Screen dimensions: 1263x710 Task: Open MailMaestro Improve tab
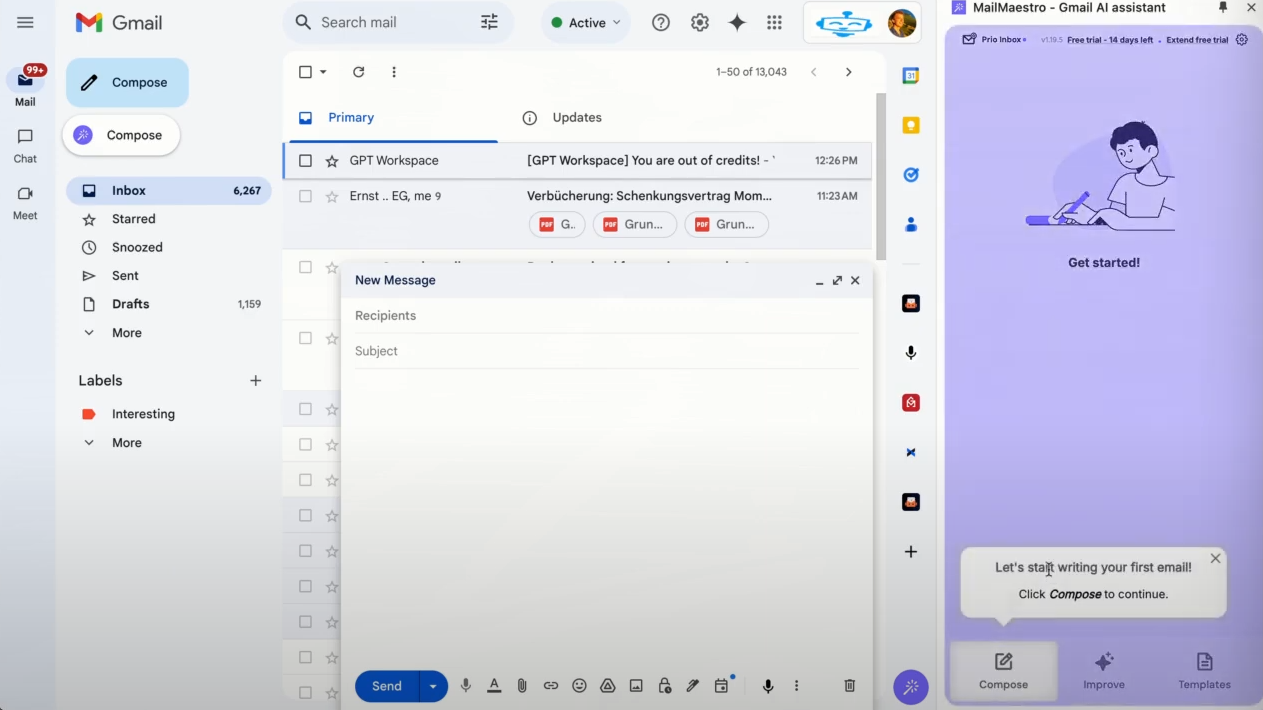(1104, 671)
